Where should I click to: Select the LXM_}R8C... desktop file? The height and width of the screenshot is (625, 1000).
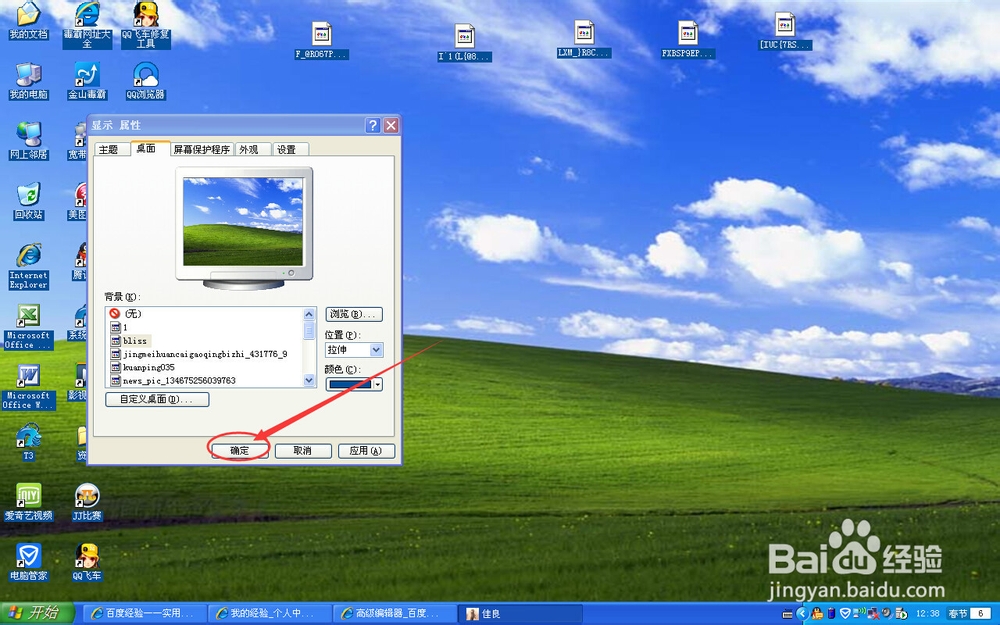584,39
